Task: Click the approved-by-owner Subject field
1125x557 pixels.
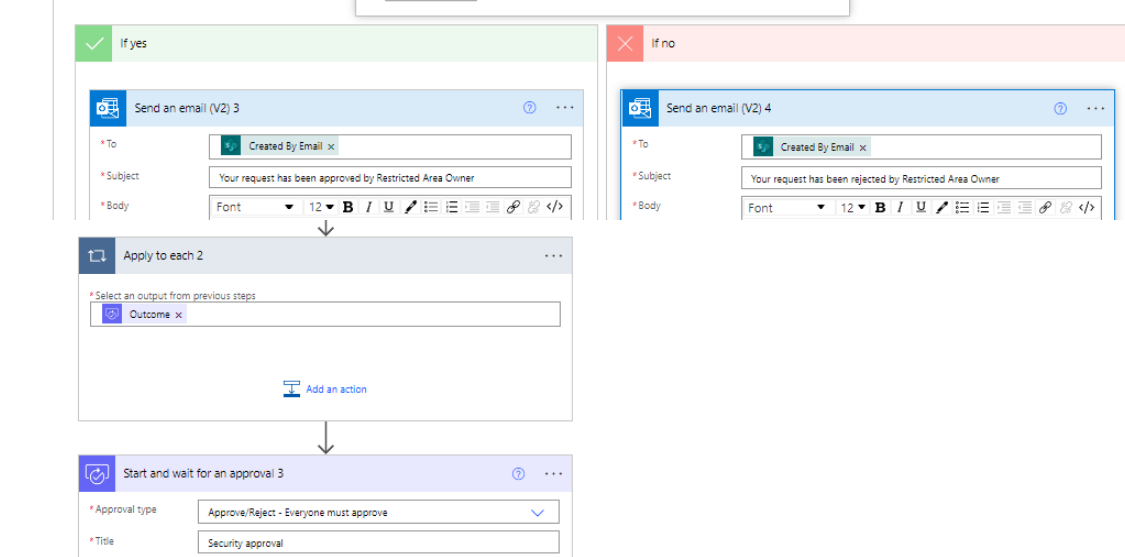Action: tap(391, 177)
